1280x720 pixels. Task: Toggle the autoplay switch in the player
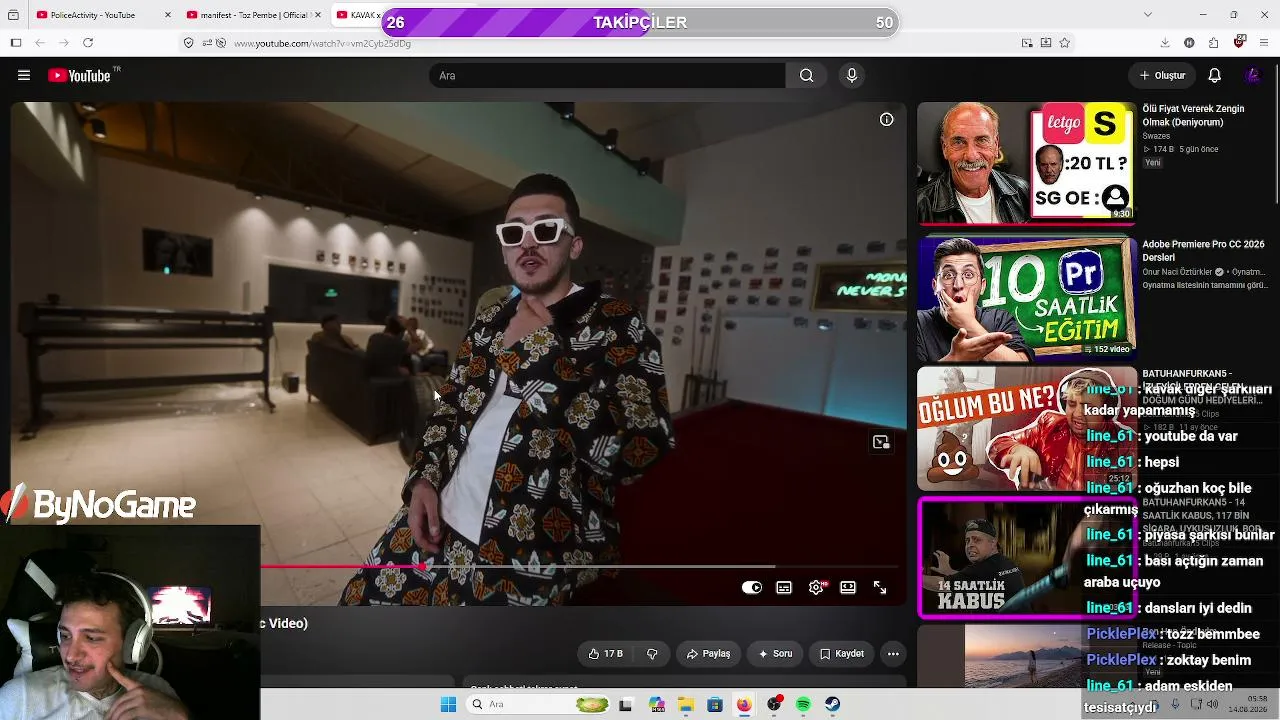tap(752, 588)
